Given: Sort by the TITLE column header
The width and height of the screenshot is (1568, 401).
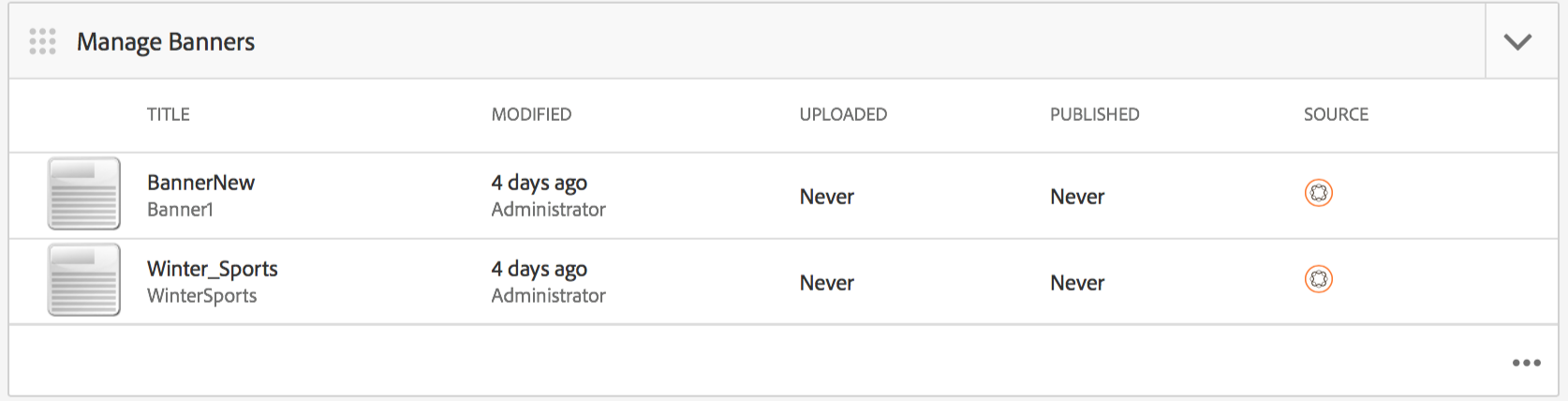Looking at the screenshot, I should pos(169,114).
